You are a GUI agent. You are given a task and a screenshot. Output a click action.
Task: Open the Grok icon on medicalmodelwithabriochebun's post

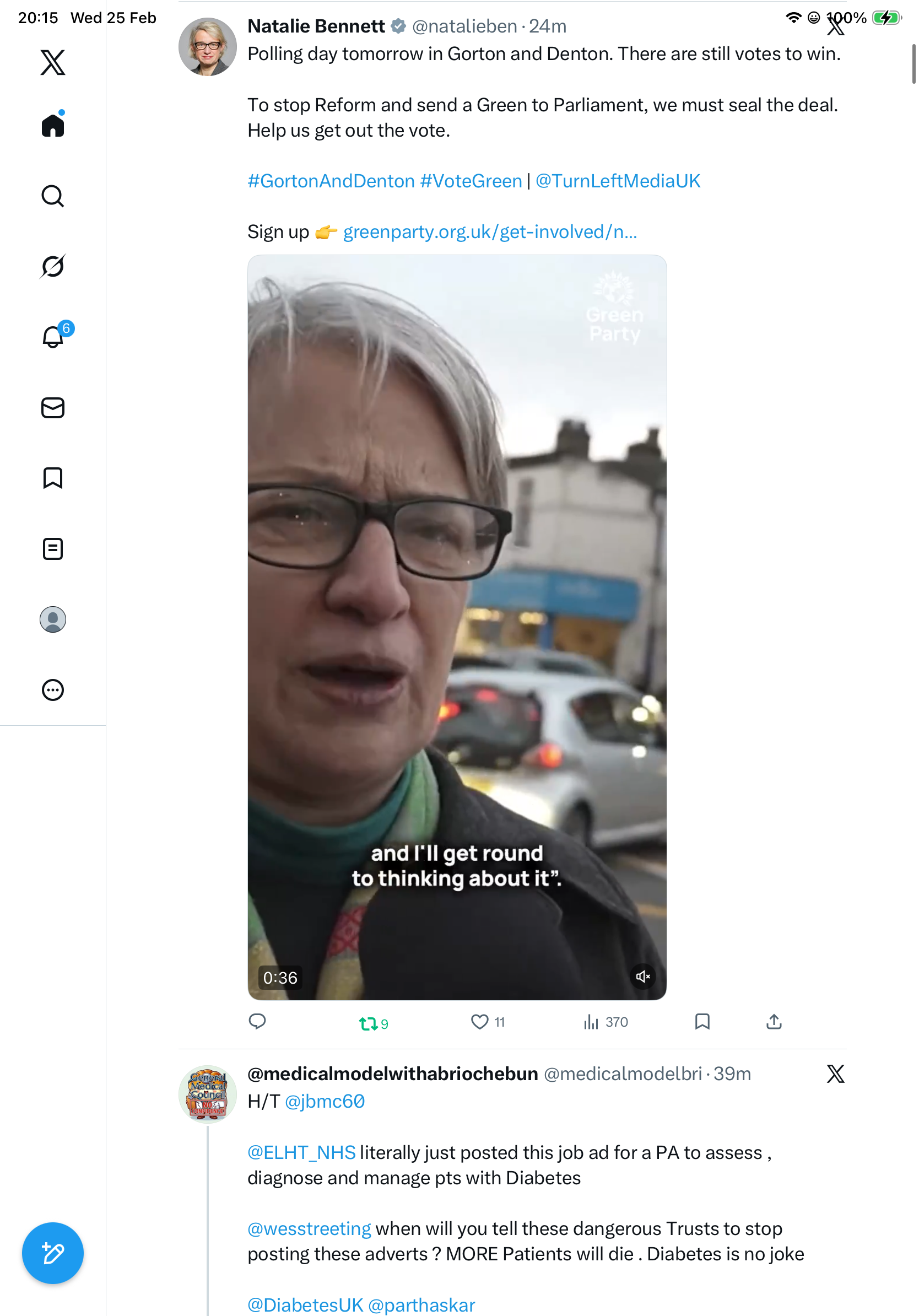click(x=835, y=1074)
